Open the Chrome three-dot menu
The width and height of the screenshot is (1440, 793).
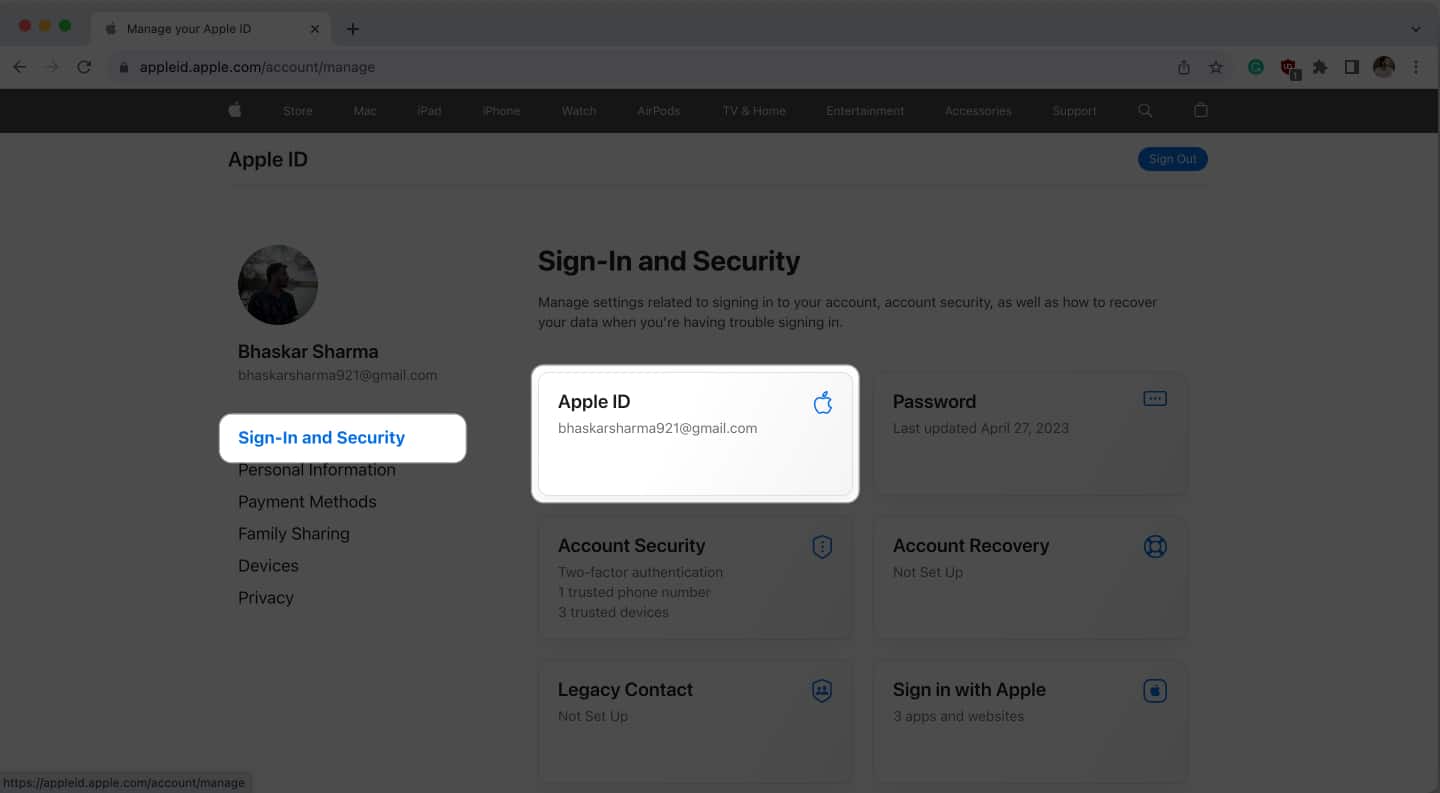[x=1416, y=67]
